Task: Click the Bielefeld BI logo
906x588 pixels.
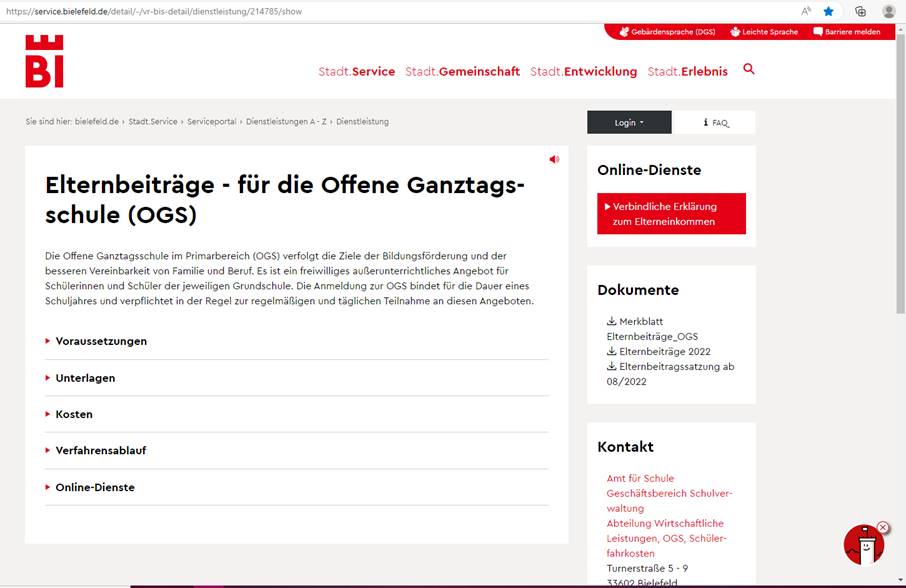Action: pyautogui.click(x=44, y=61)
